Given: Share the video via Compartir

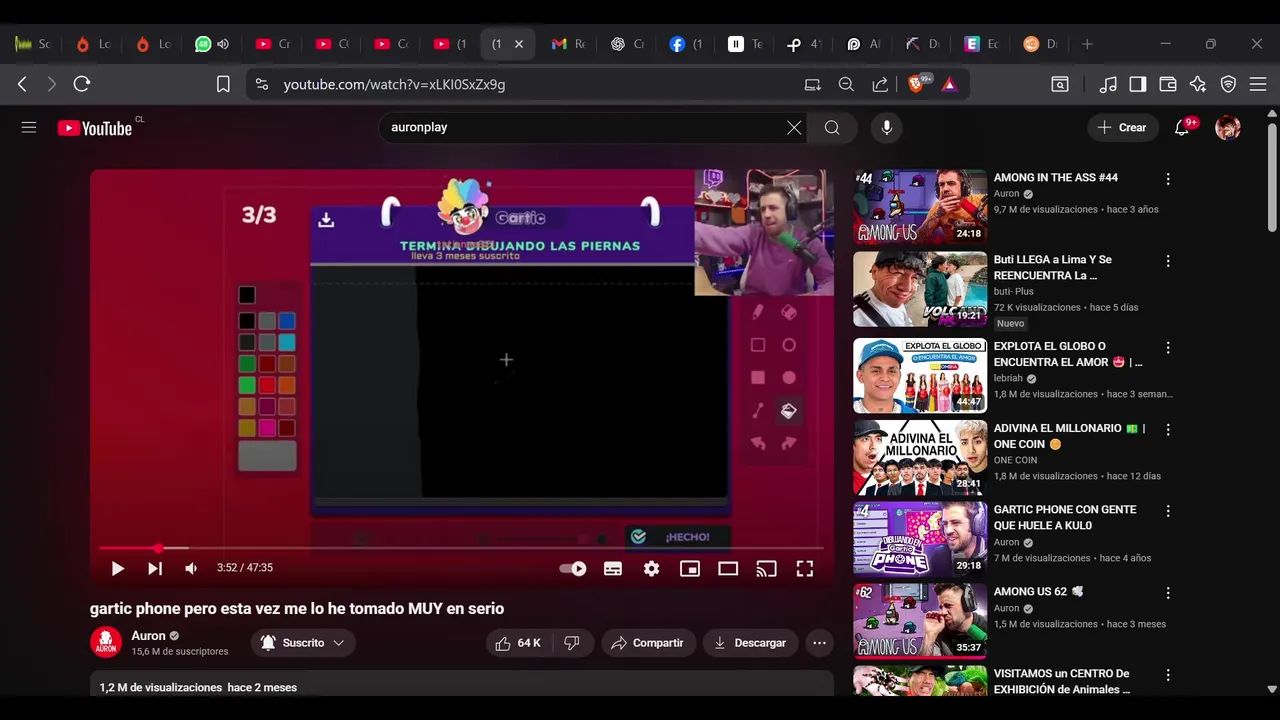Looking at the screenshot, I should [648, 643].
